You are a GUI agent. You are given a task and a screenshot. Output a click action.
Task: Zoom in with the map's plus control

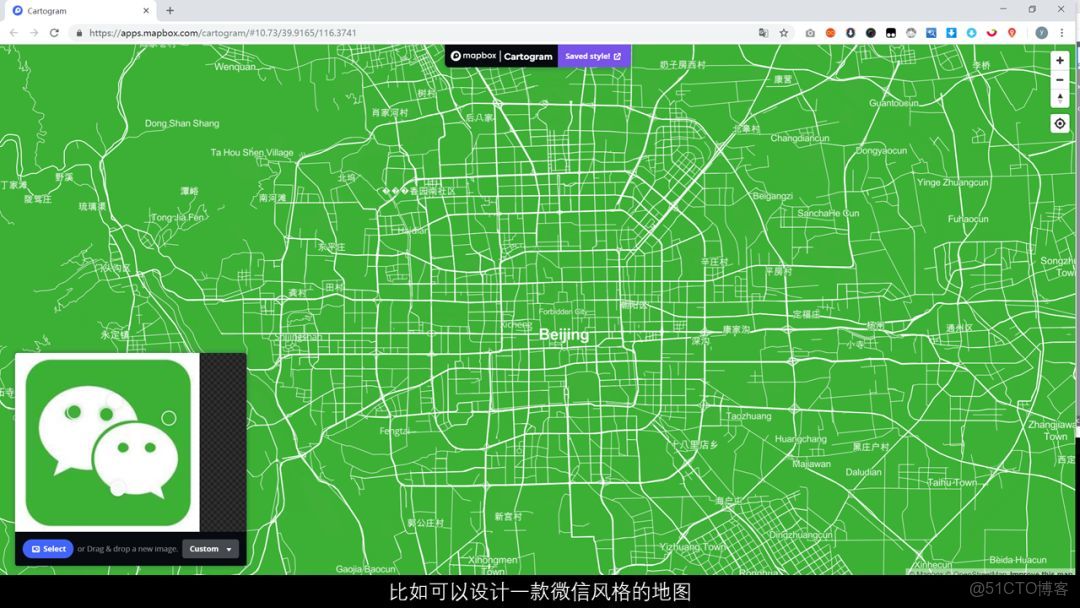click(x=1060, y=60)
